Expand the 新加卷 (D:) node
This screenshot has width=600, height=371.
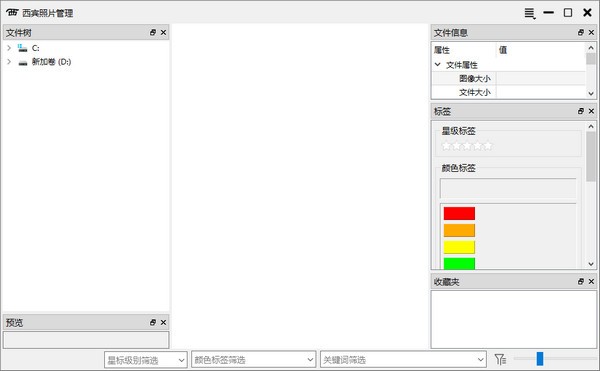click(9, 62)
